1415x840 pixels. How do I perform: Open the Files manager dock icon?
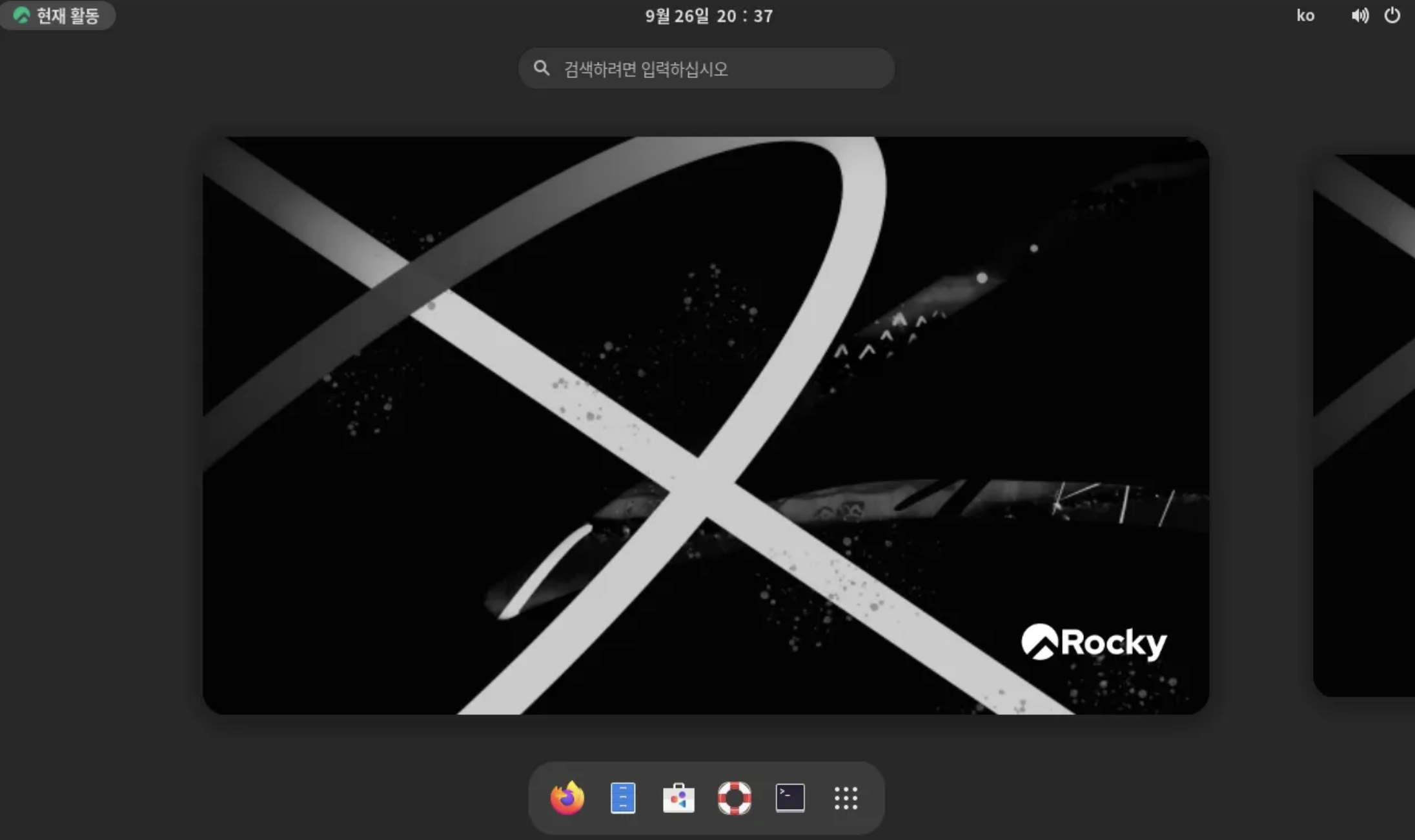(622, 799)
